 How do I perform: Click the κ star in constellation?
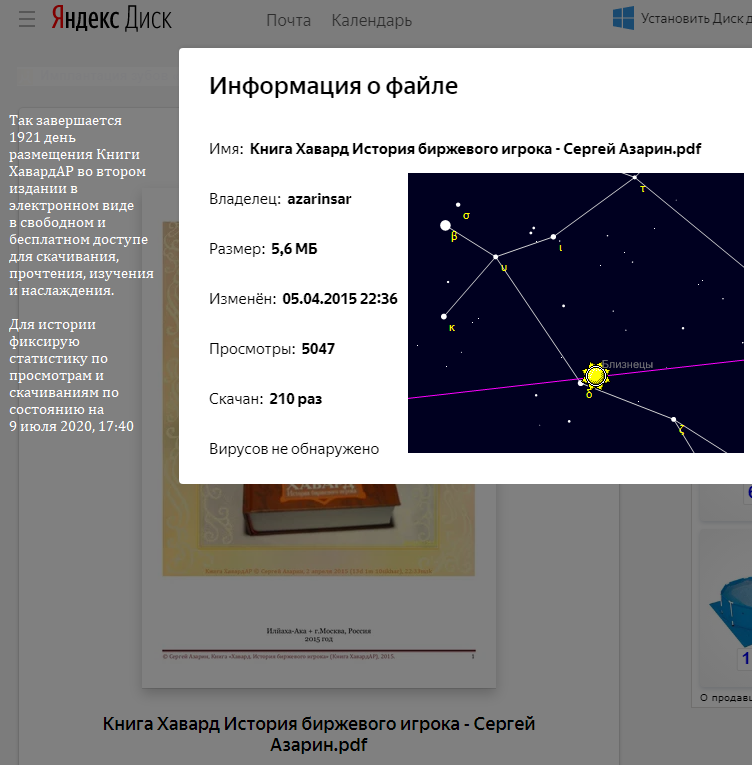point(443,317)
